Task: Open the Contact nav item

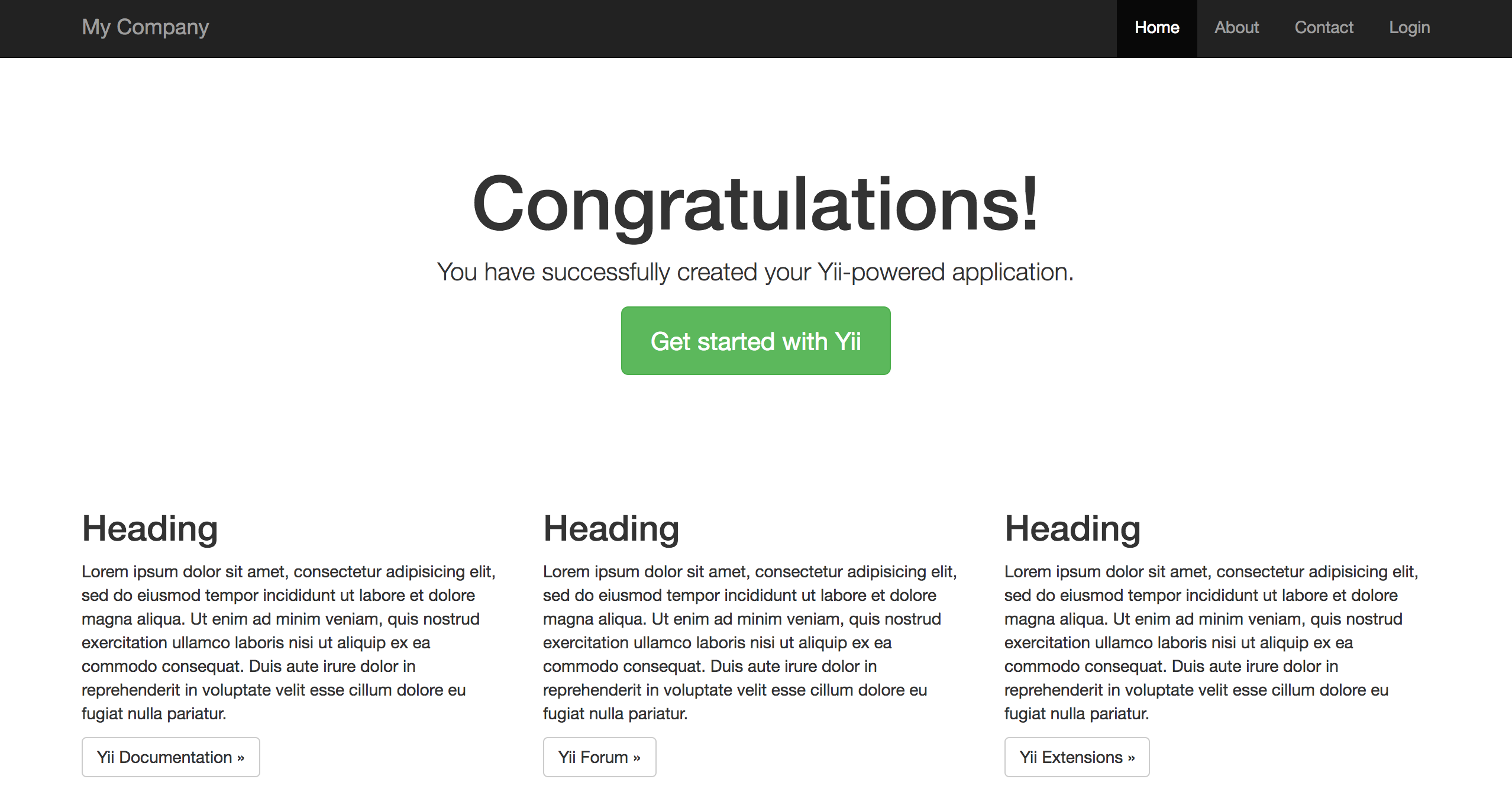Action: pyautogui.click(x=1323, y=27)
